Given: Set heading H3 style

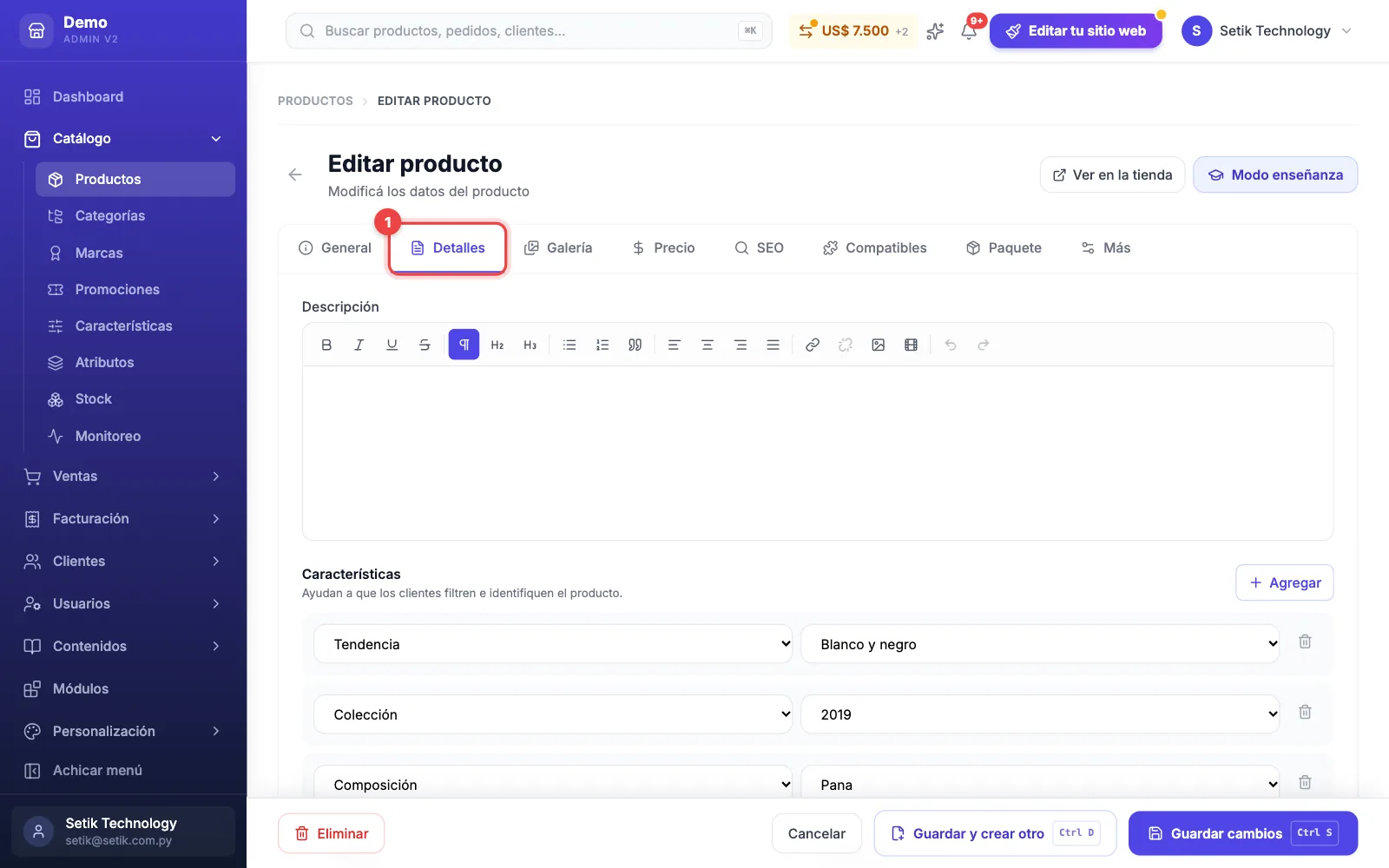Looking at the screenshot, I should (530, 345).
